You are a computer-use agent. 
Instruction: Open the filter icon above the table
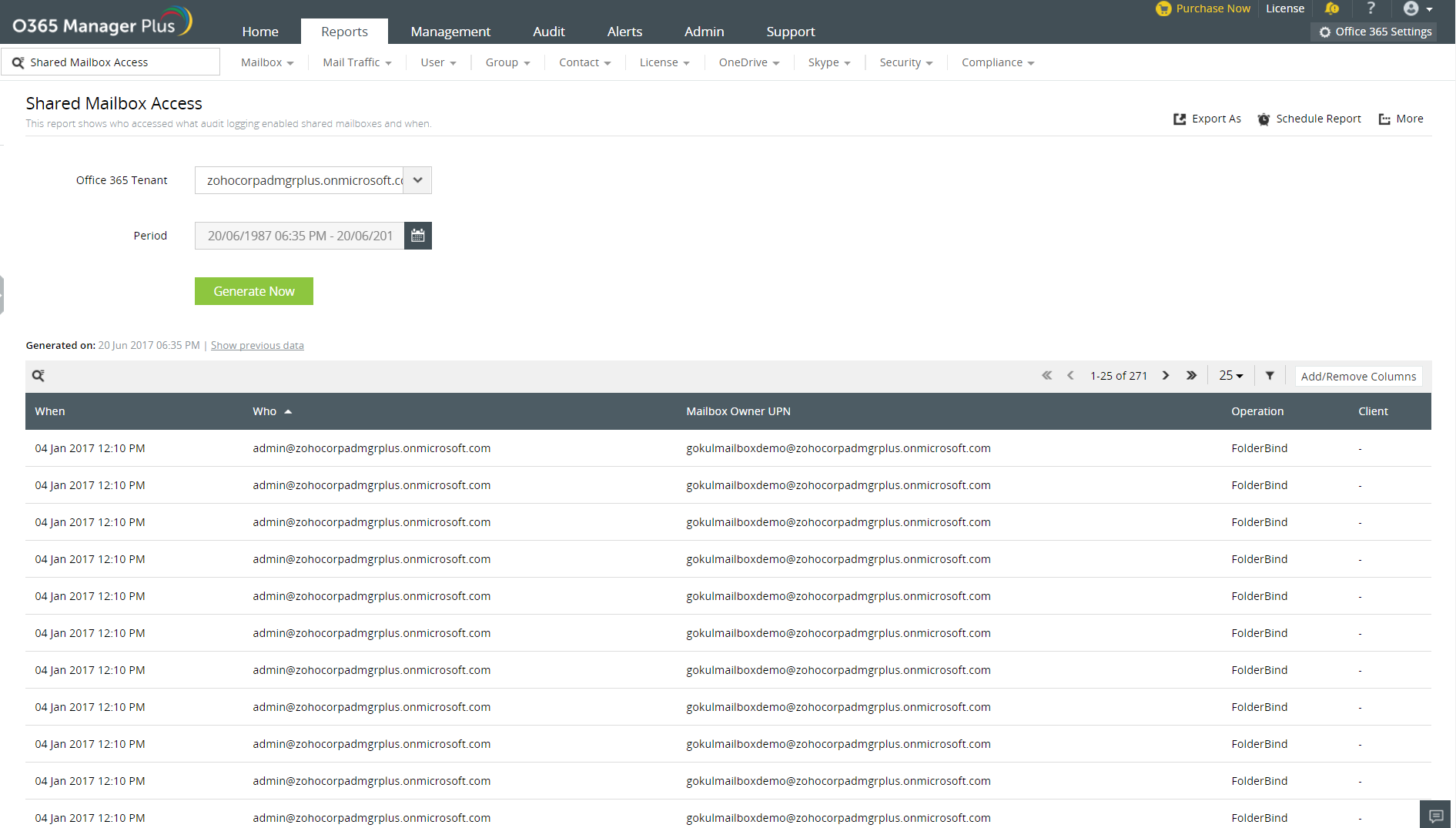click(x=1270, y=375)
